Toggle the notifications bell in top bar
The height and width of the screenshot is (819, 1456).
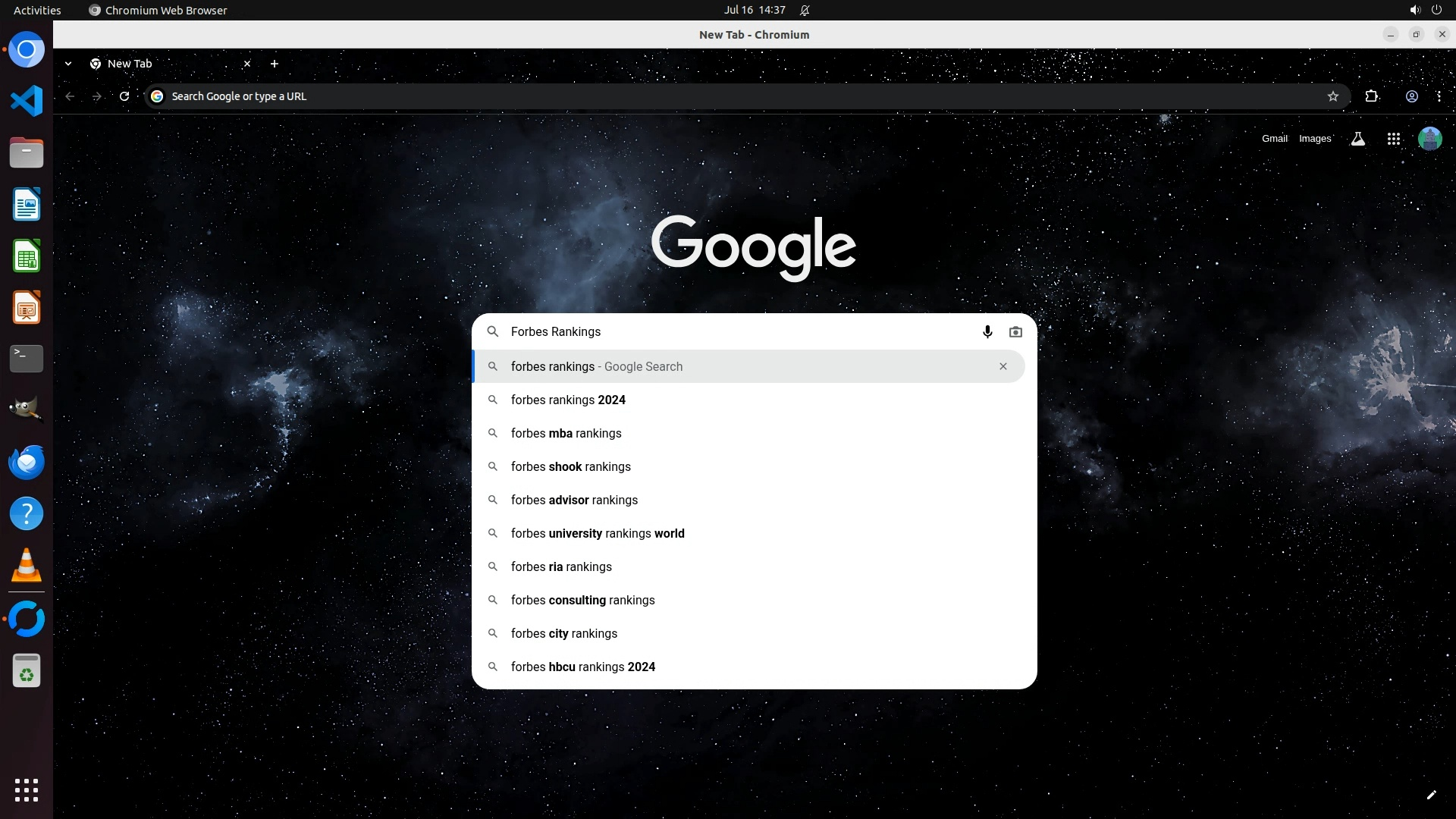805,10
